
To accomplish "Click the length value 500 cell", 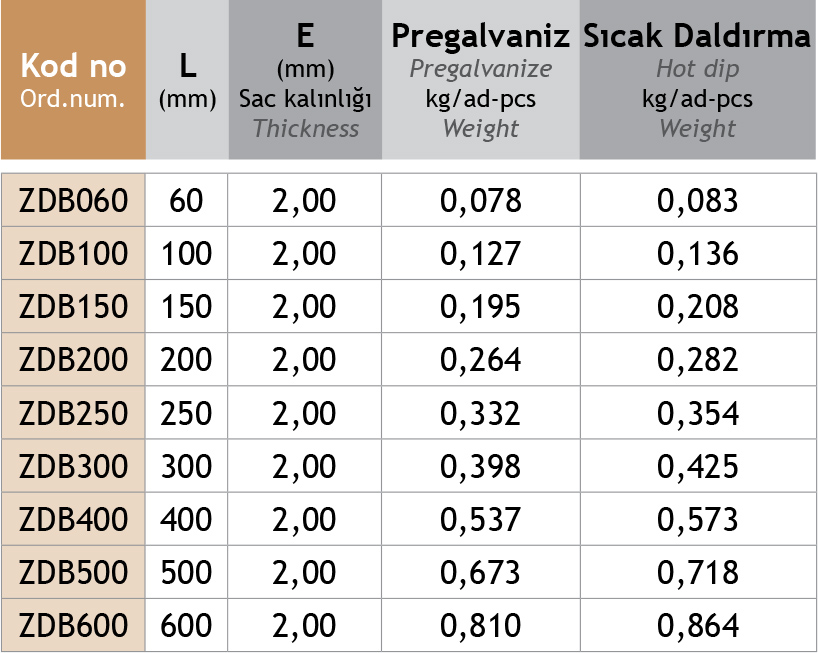I will (x=187, y=572).
